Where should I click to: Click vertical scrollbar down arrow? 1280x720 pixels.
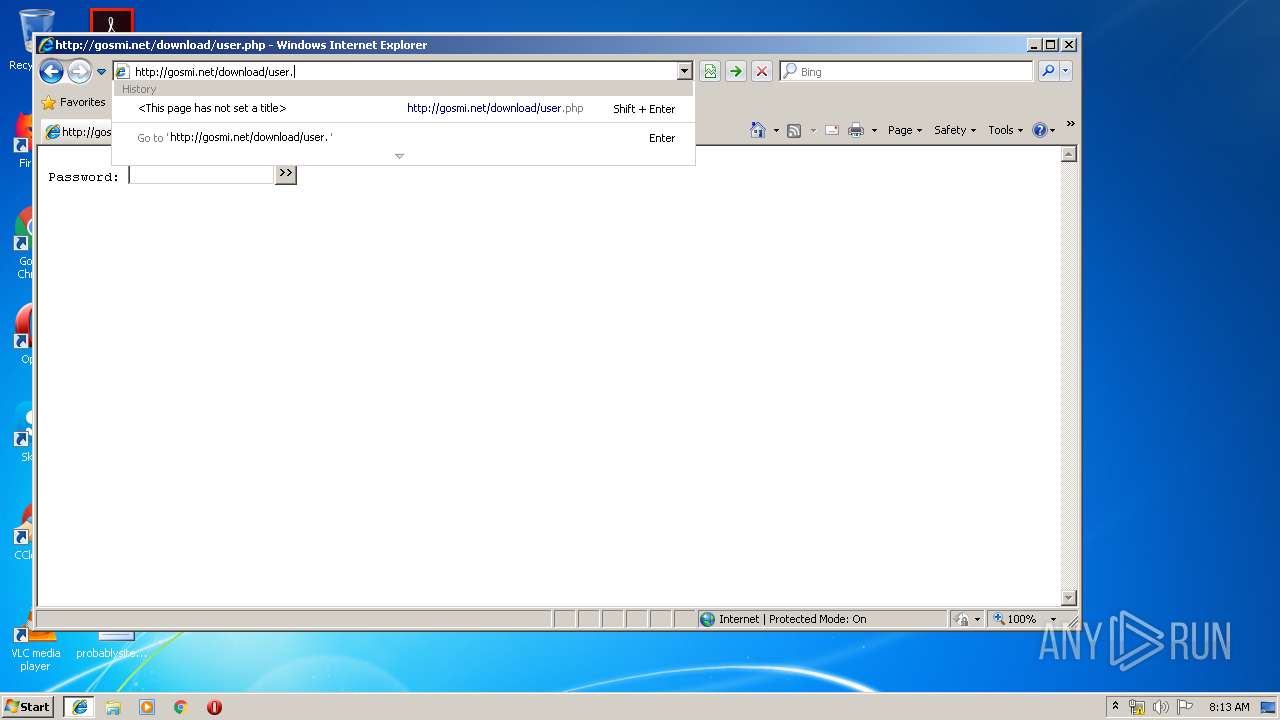(1068, 597)
